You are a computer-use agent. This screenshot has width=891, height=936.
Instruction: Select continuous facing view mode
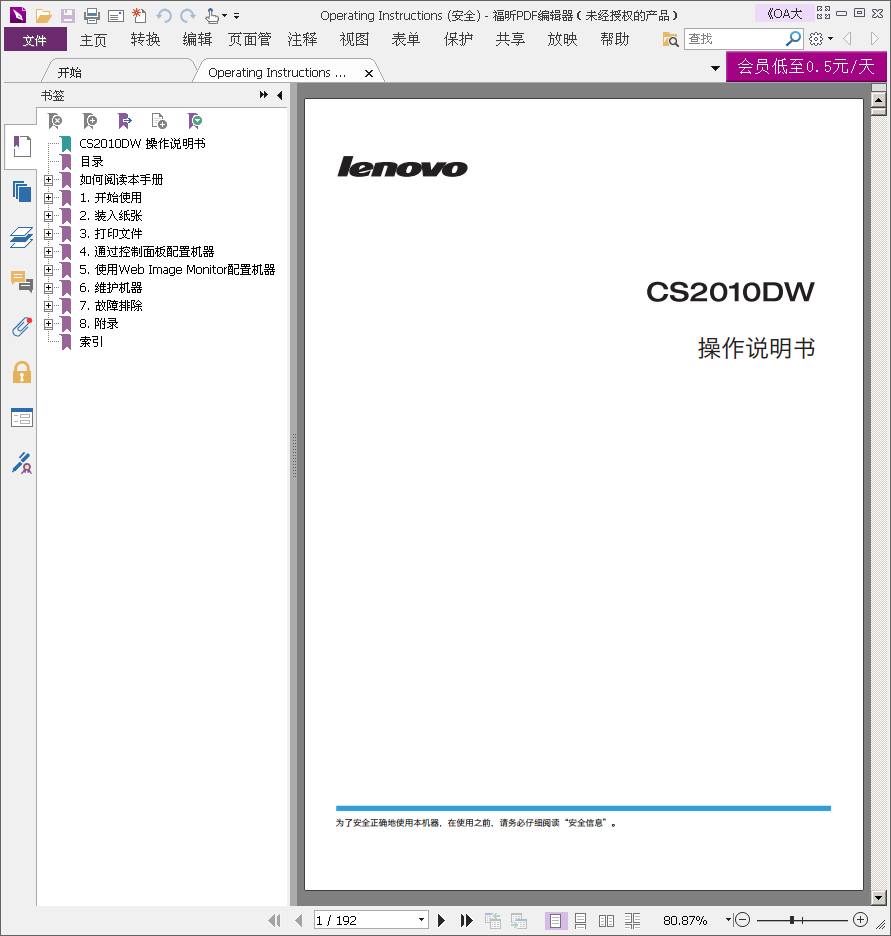tap(633, 920)
